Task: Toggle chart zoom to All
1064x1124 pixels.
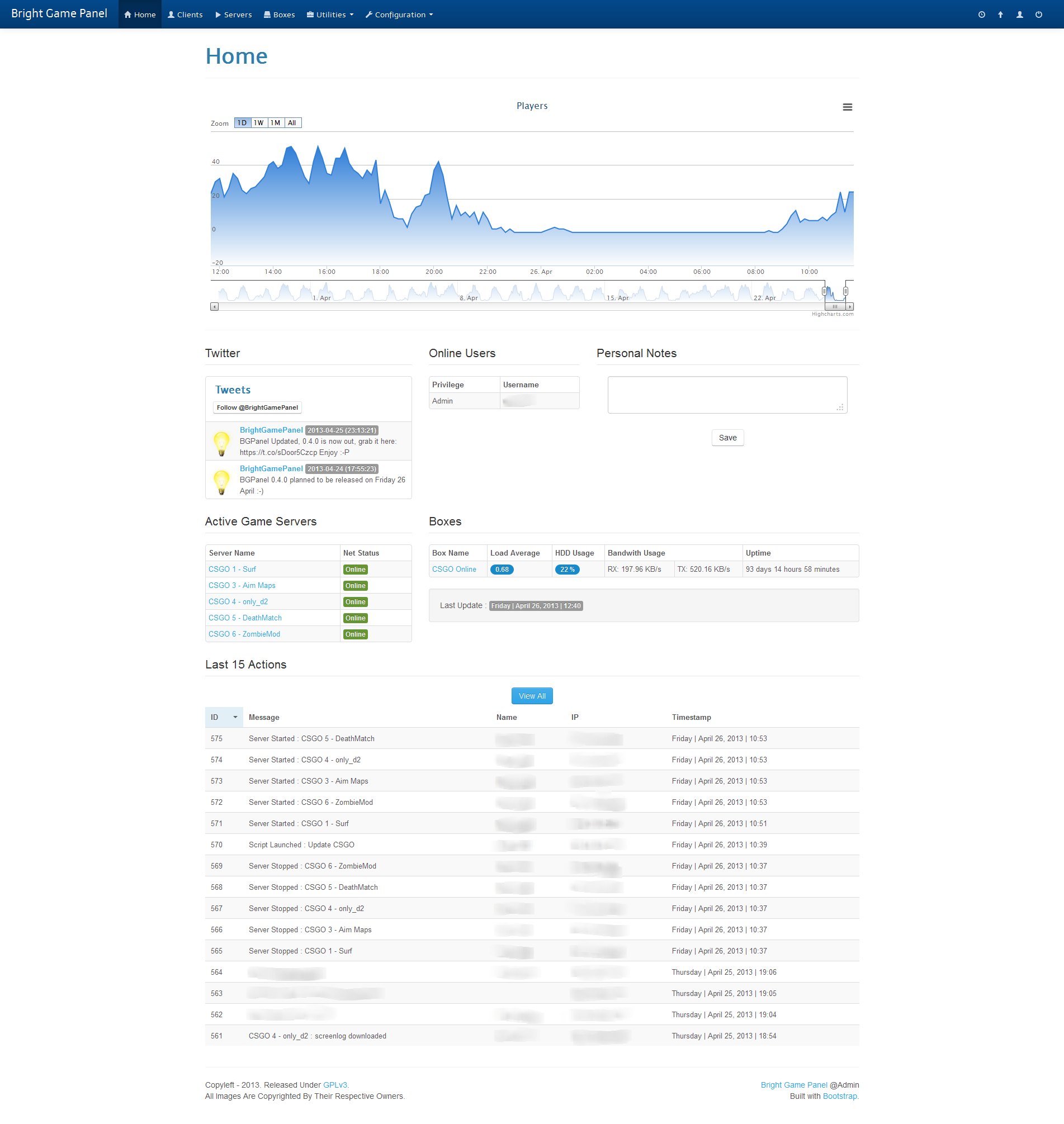Action: click(291, 122)
